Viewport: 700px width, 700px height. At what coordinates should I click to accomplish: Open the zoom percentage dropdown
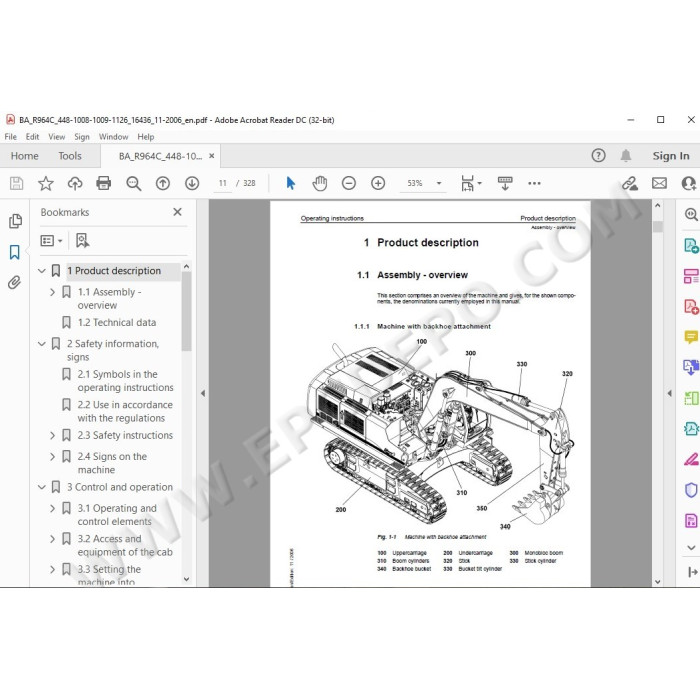(439, 183)
